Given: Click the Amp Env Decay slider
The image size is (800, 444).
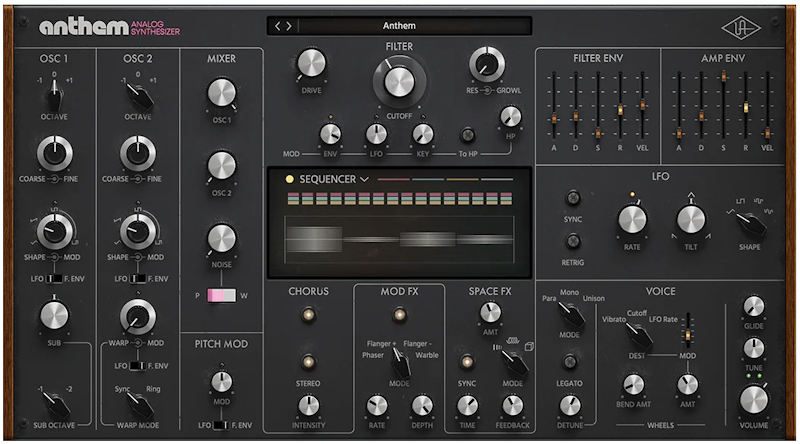Looking at the screenshot, I should [701, 116].
